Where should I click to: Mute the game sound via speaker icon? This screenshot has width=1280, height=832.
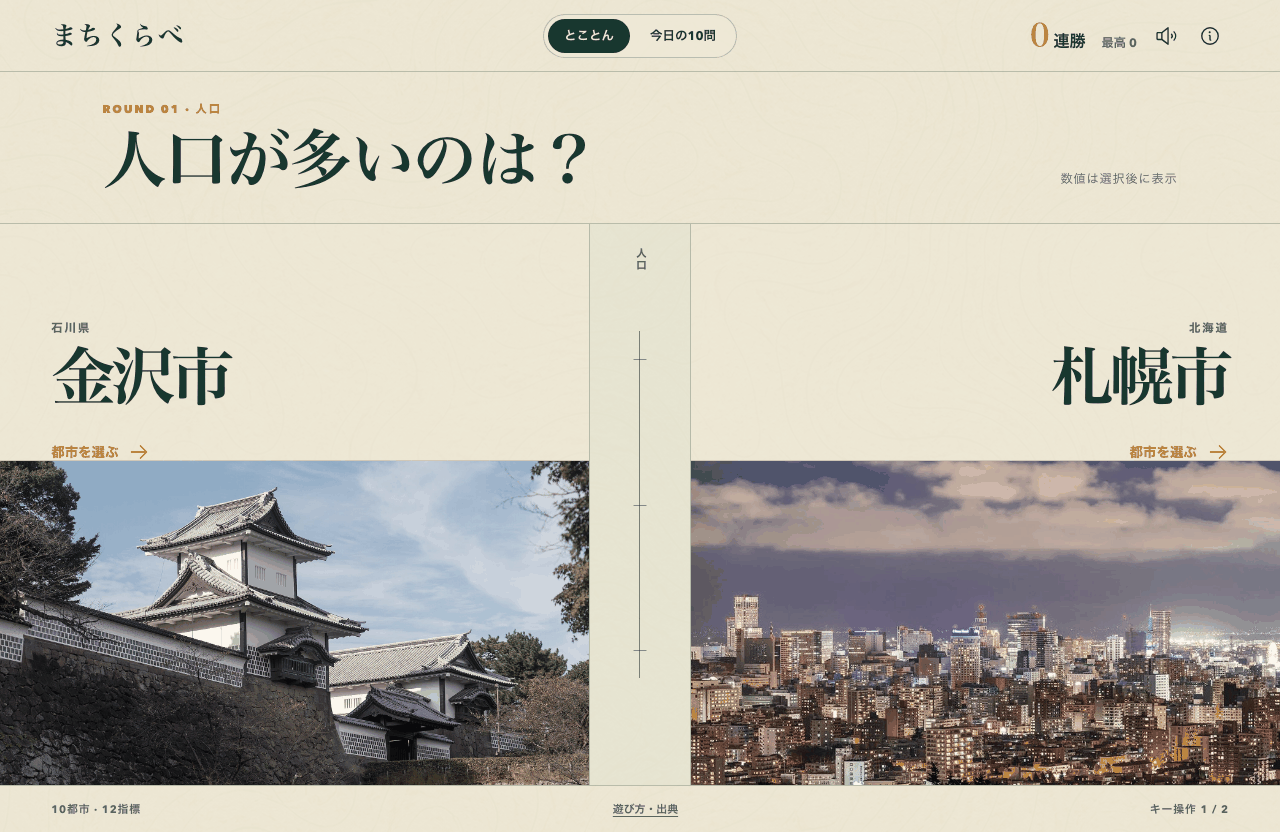[x=1166, y=36]
